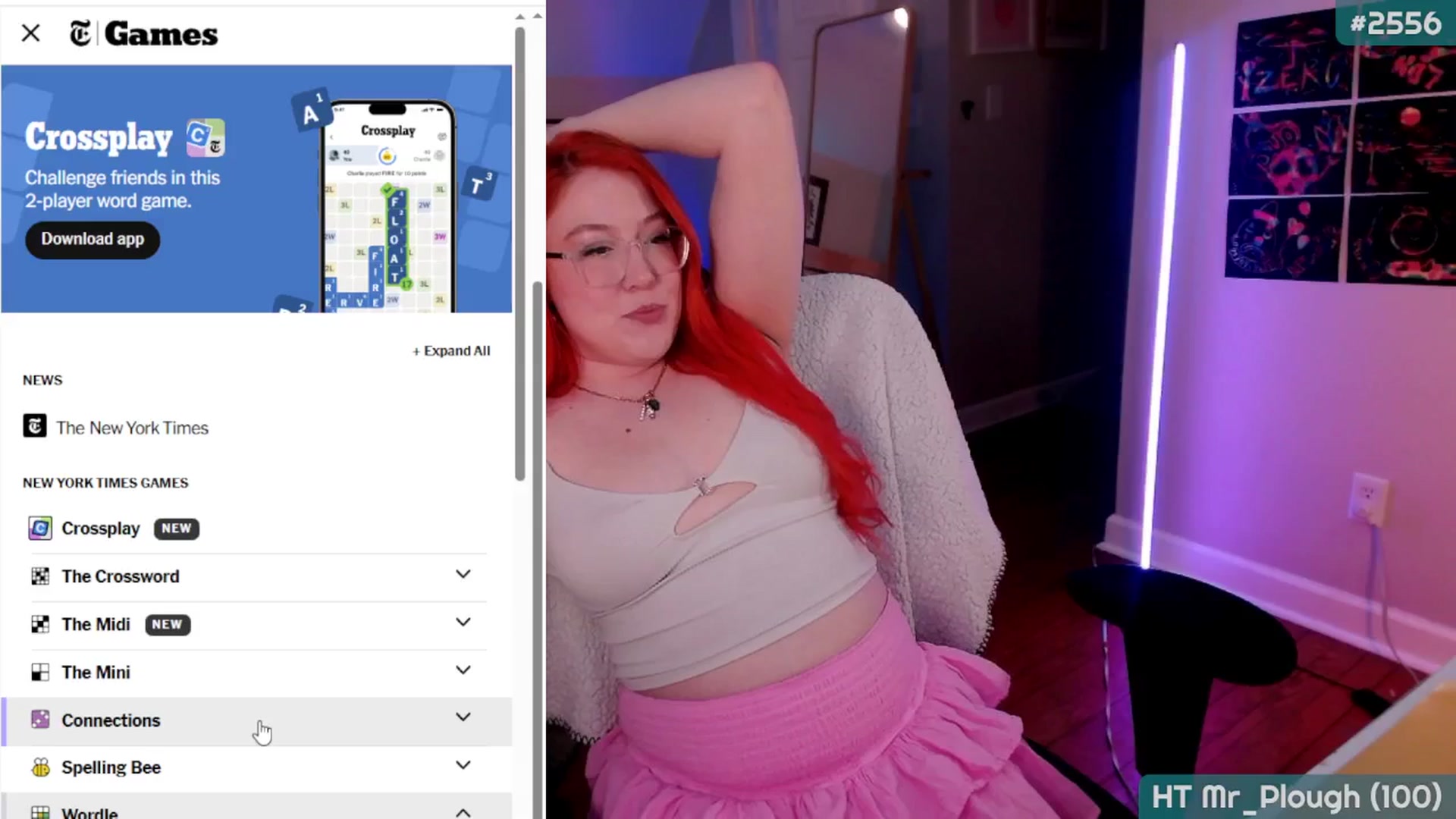Select the Connections menu item
Screen dimensions: 1456x819
[x=111, y=720]
